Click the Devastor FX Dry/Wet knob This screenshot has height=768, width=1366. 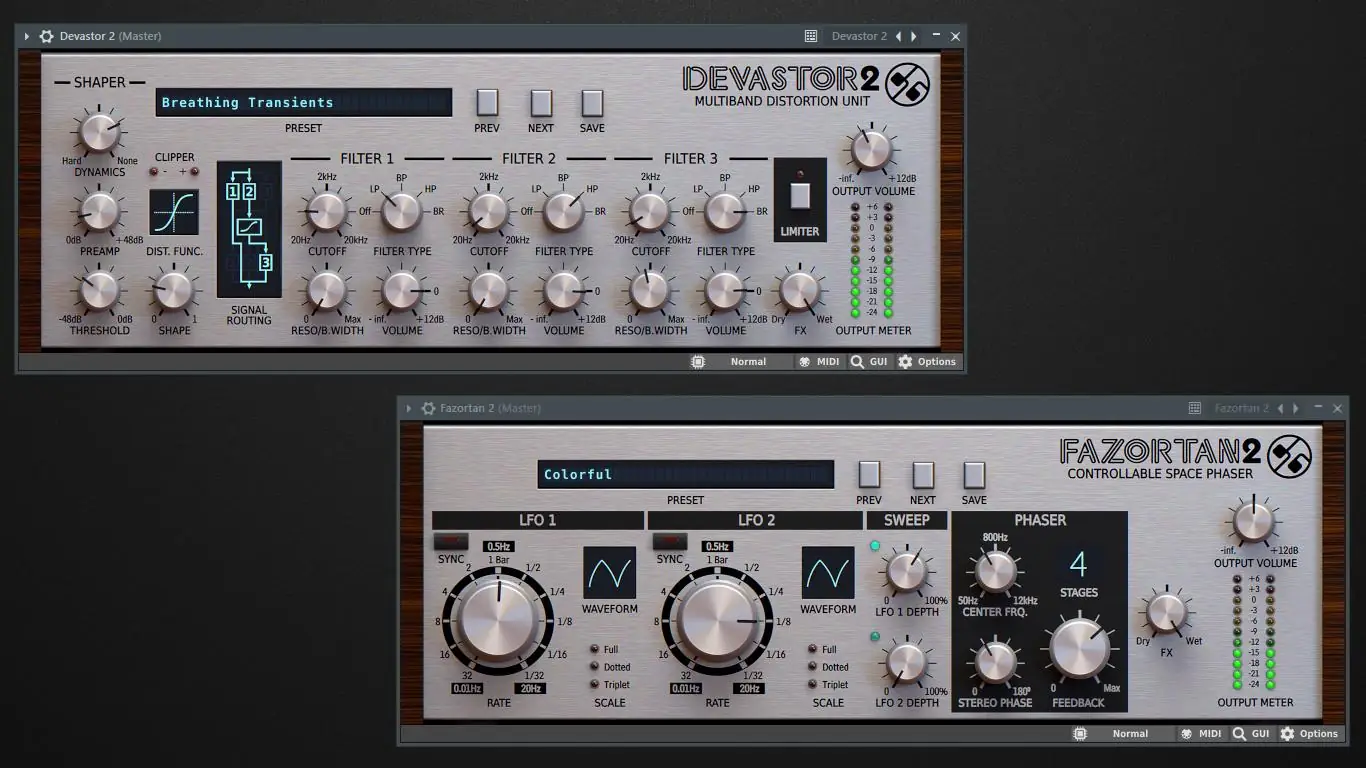(800, 291)
